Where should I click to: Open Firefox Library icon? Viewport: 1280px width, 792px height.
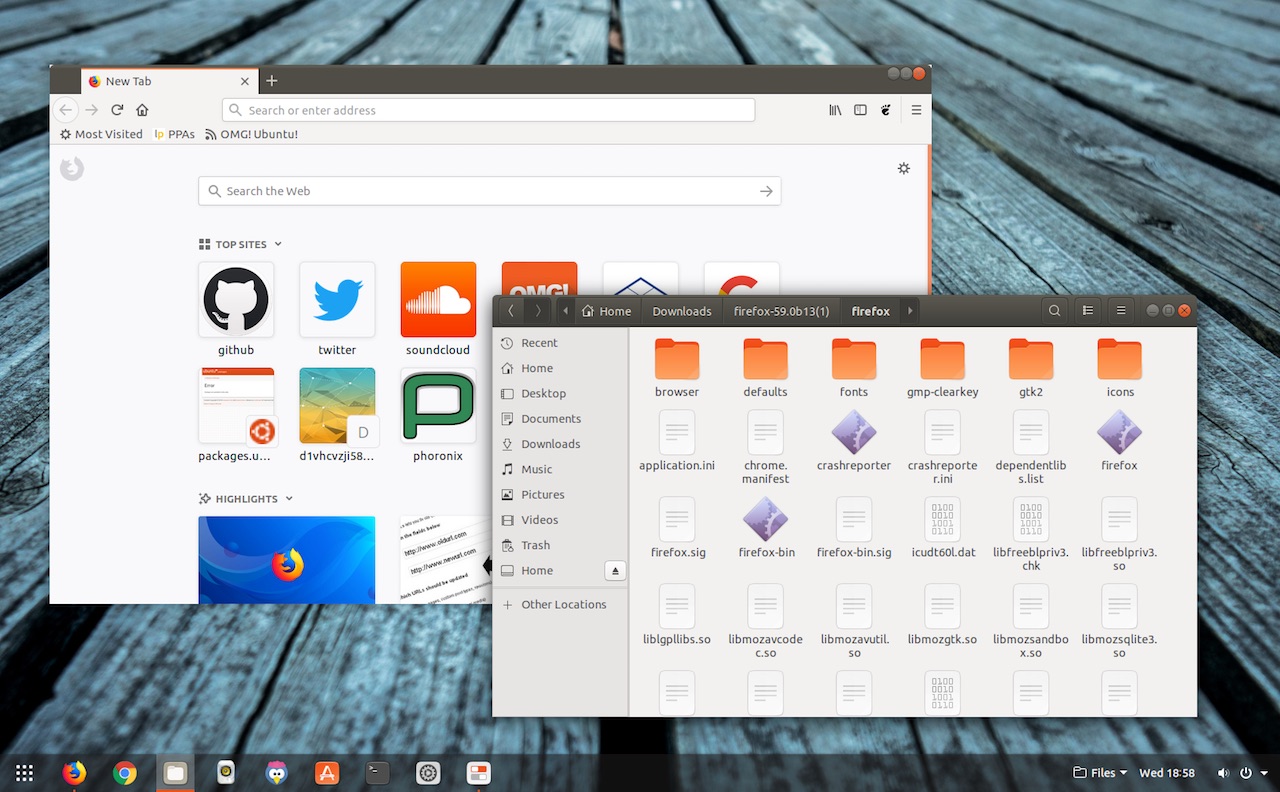[835, 110]
